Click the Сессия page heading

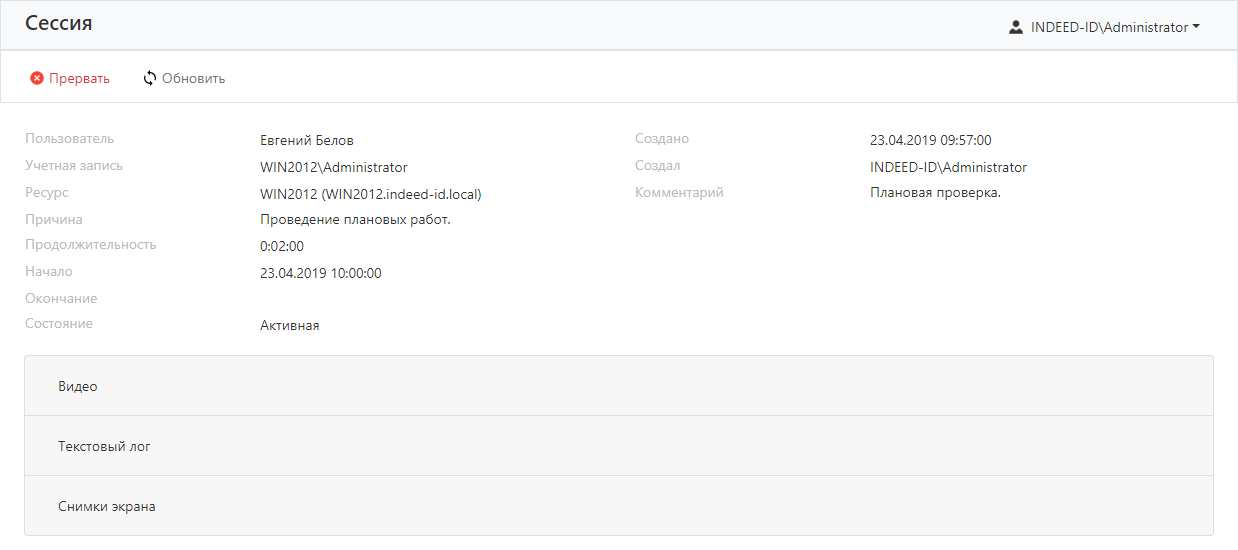pos(59,24)
